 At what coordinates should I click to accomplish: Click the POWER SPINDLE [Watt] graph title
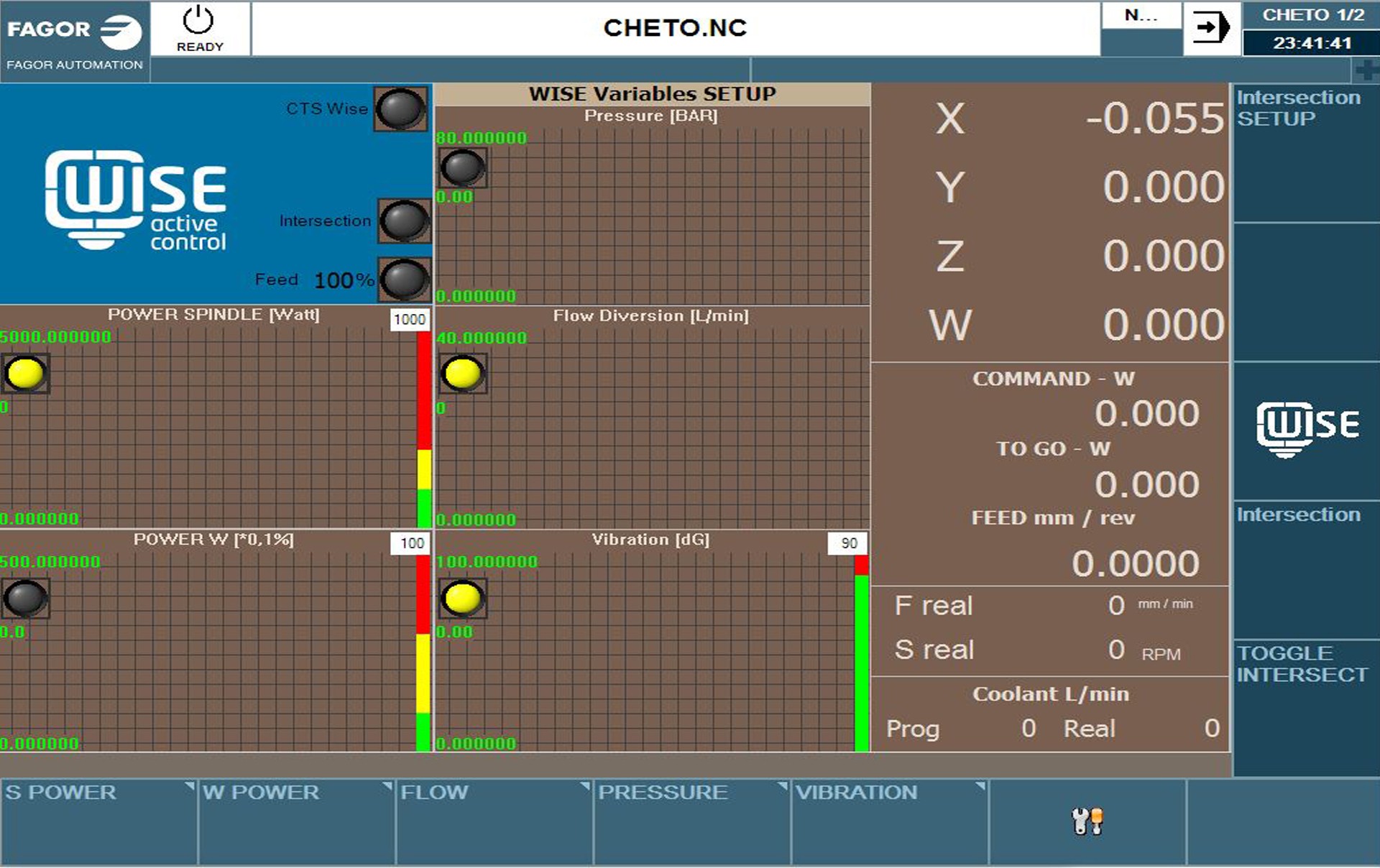click(213, 315)
